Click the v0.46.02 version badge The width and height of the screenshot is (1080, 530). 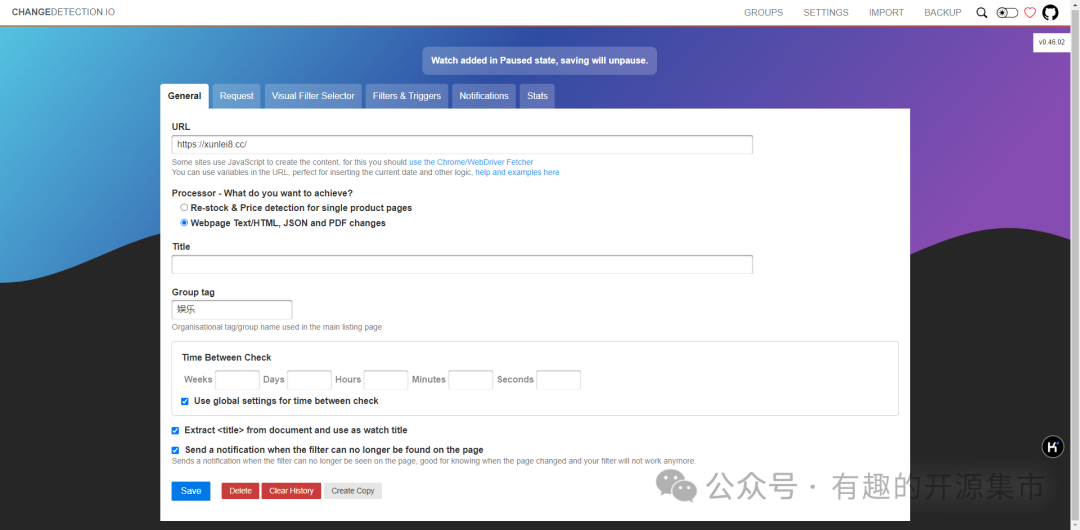click(1052, 42)
